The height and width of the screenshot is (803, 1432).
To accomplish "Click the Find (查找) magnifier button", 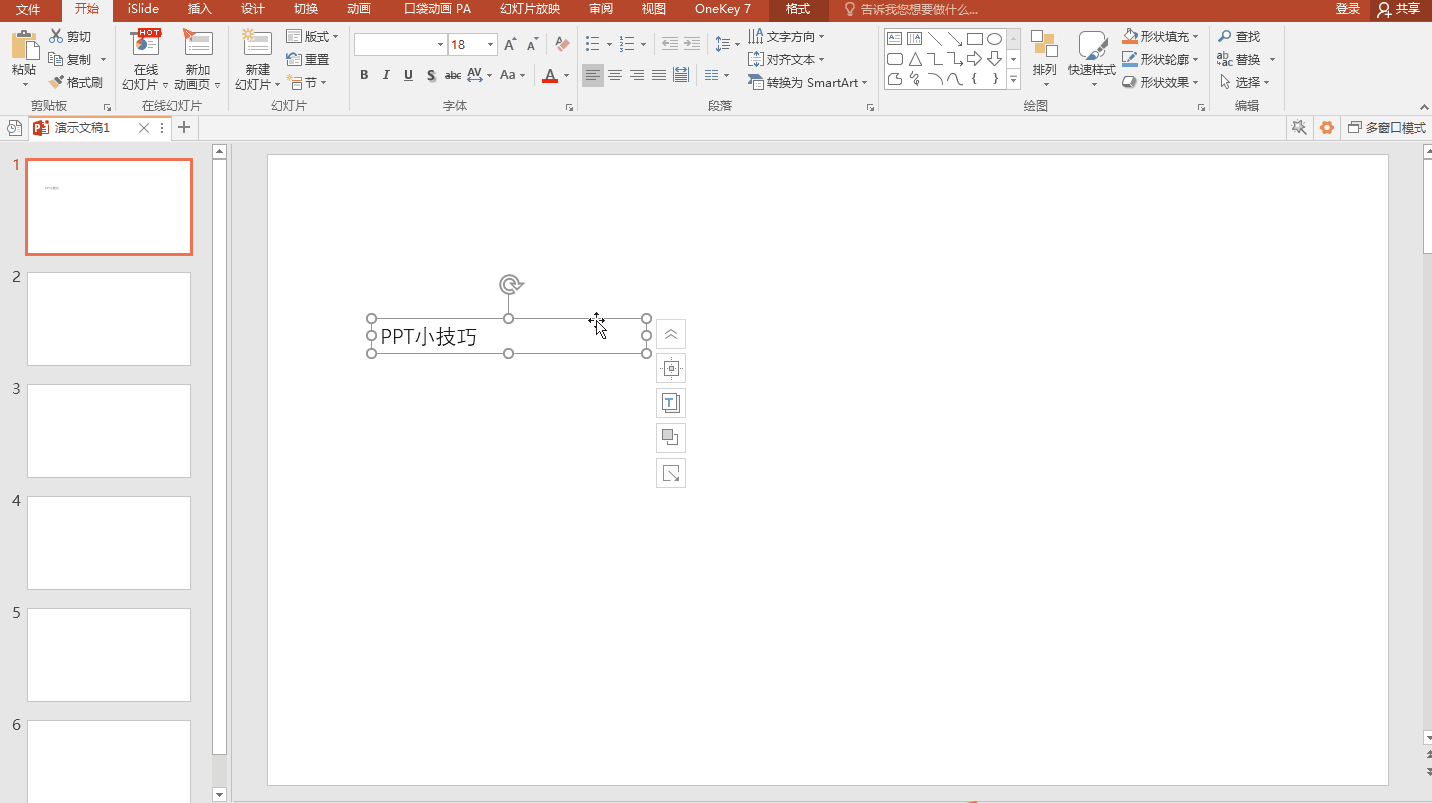I will 1239,36.
